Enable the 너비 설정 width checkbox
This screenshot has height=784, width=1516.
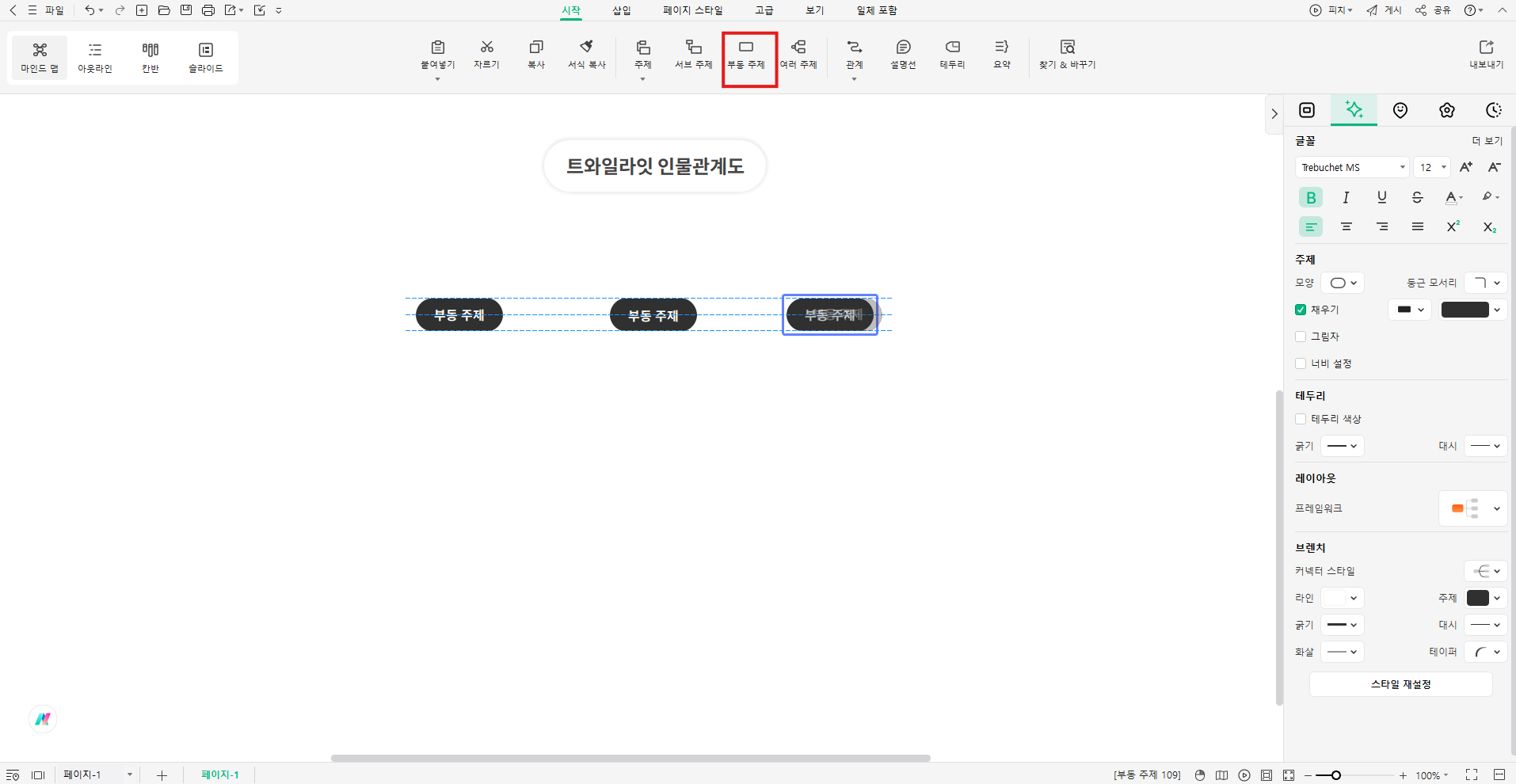point(1301,363)
